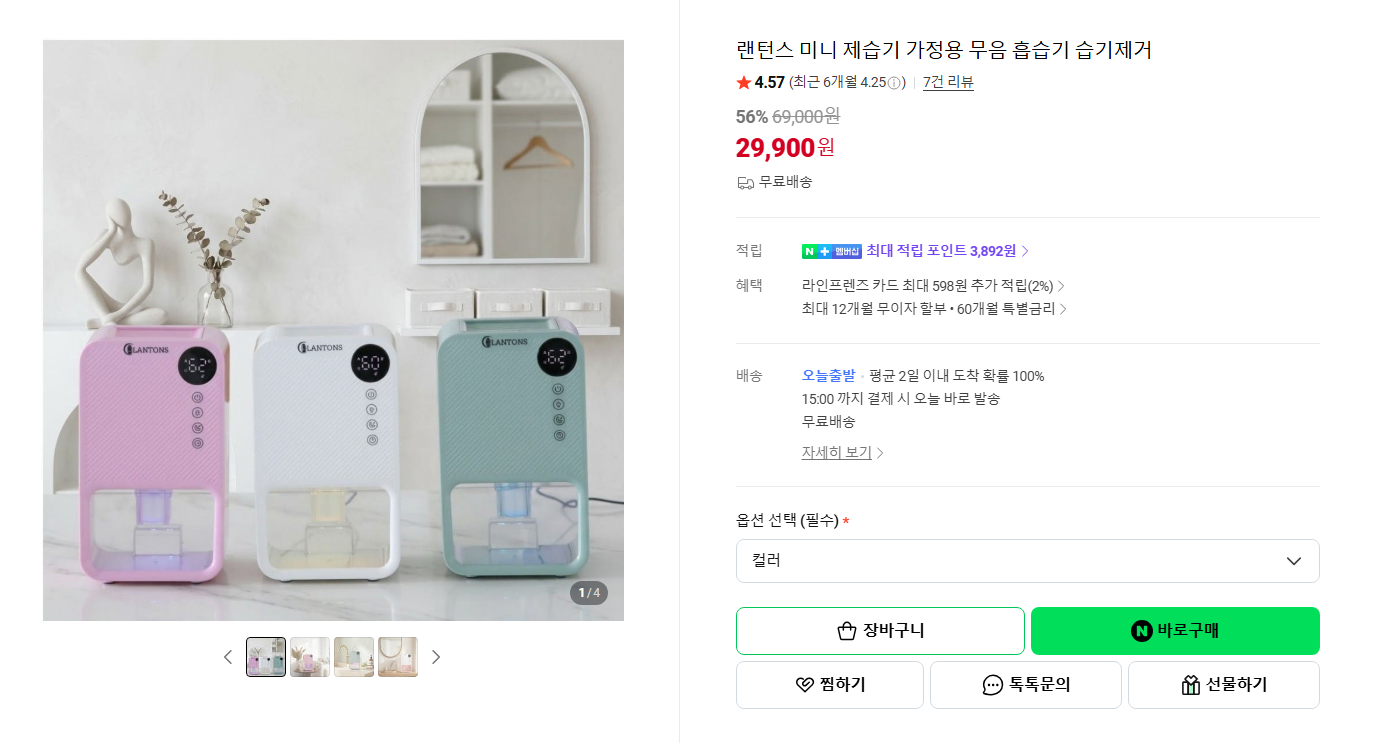The image size is (1373, 743).
Task: Open 톡톡문의 chat inquiry
Action: 1026,685
